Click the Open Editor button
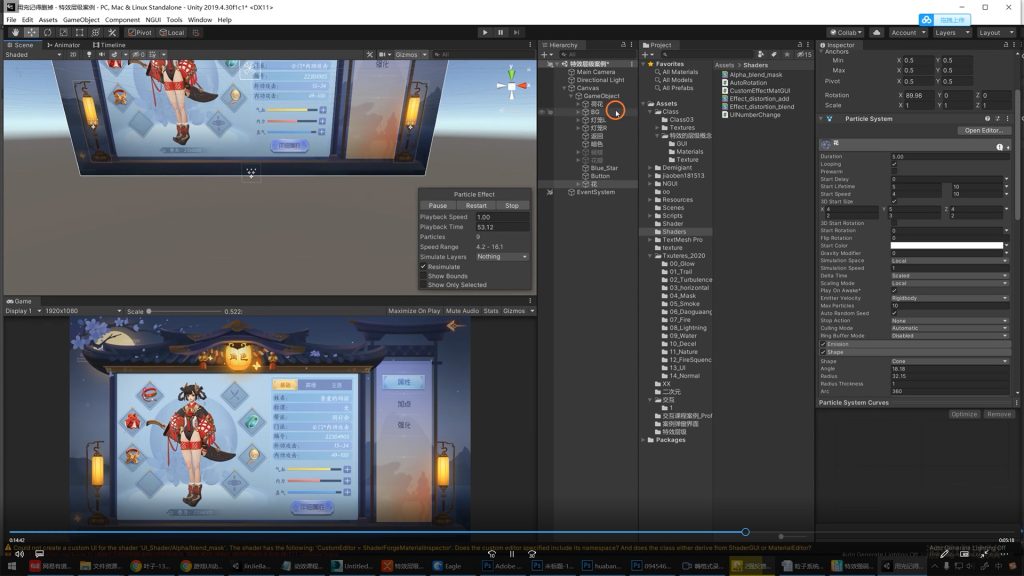1024x576 pixels. pyautogui.click(x=982, y=131)
